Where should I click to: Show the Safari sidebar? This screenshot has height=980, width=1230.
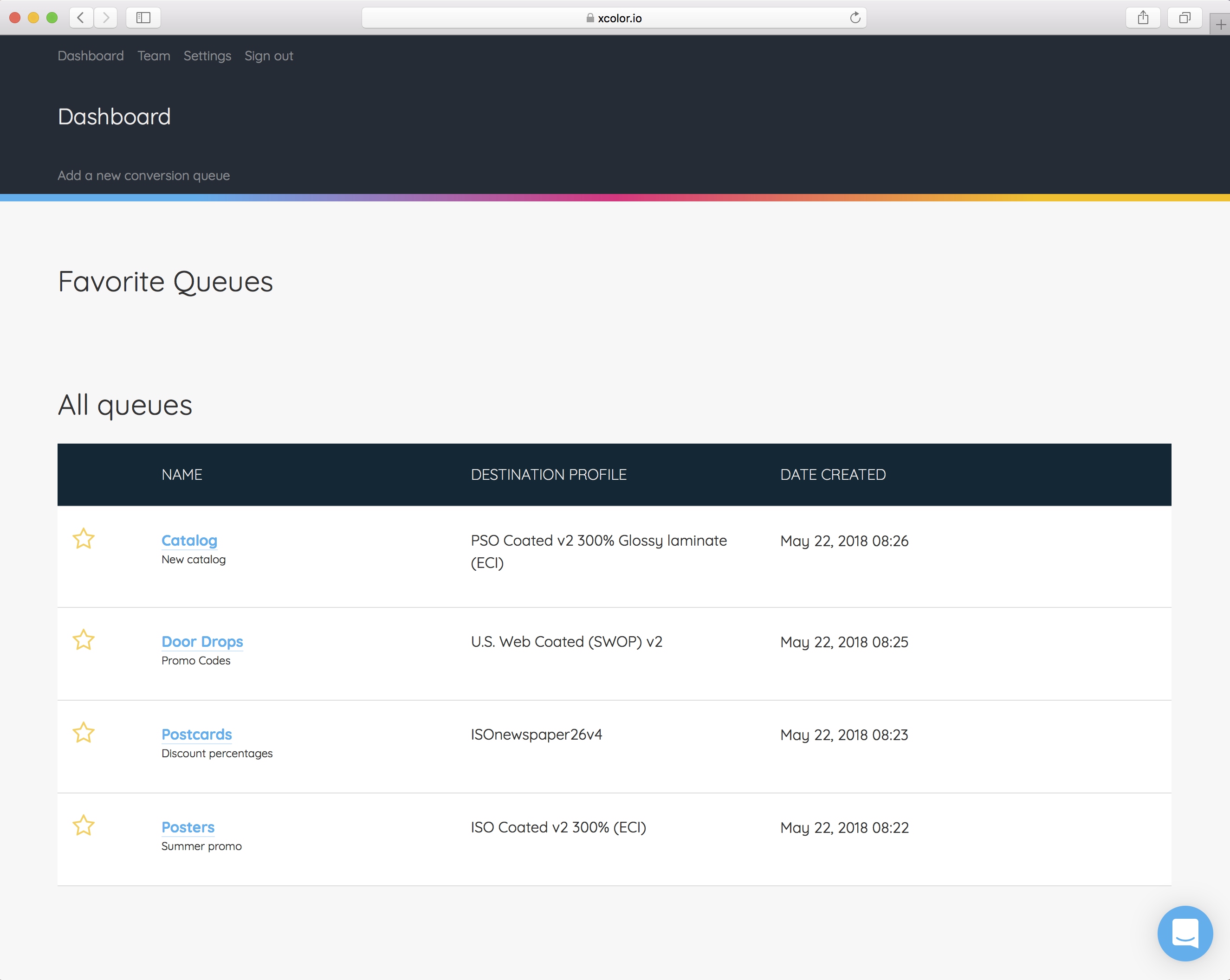pos(143,18)
